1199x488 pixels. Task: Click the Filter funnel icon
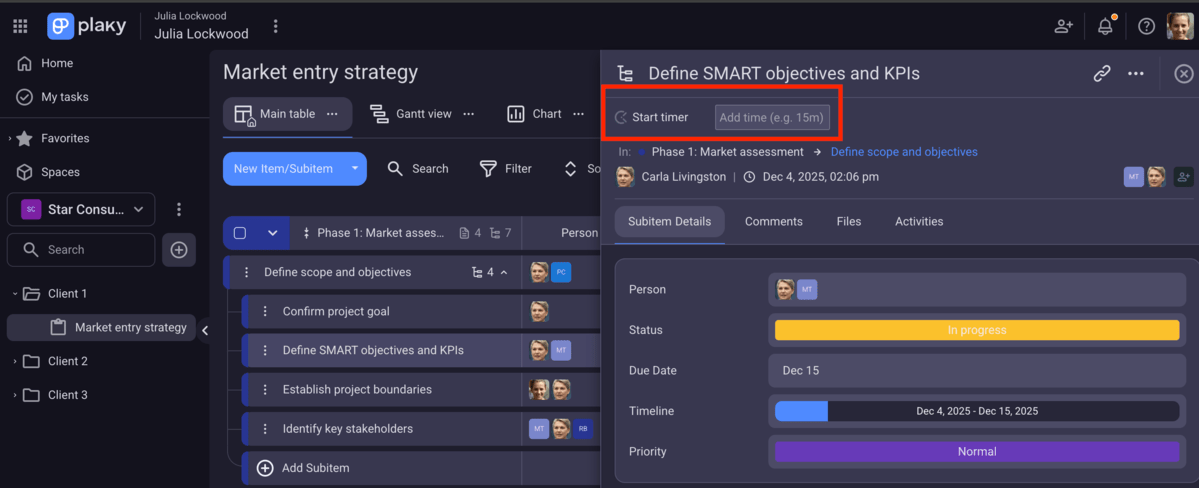click(488, 169)
